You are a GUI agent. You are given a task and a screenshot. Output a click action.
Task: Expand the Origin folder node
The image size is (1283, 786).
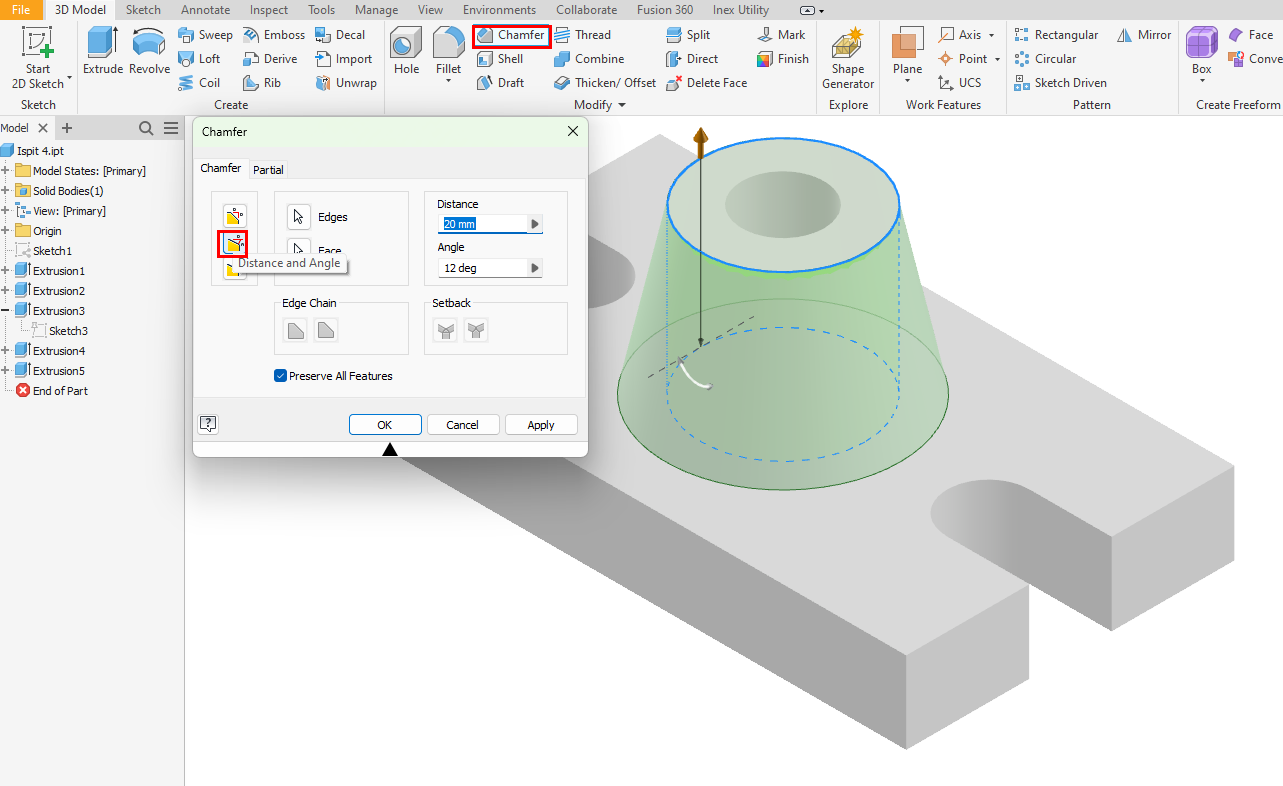click(x=6, y=231)
